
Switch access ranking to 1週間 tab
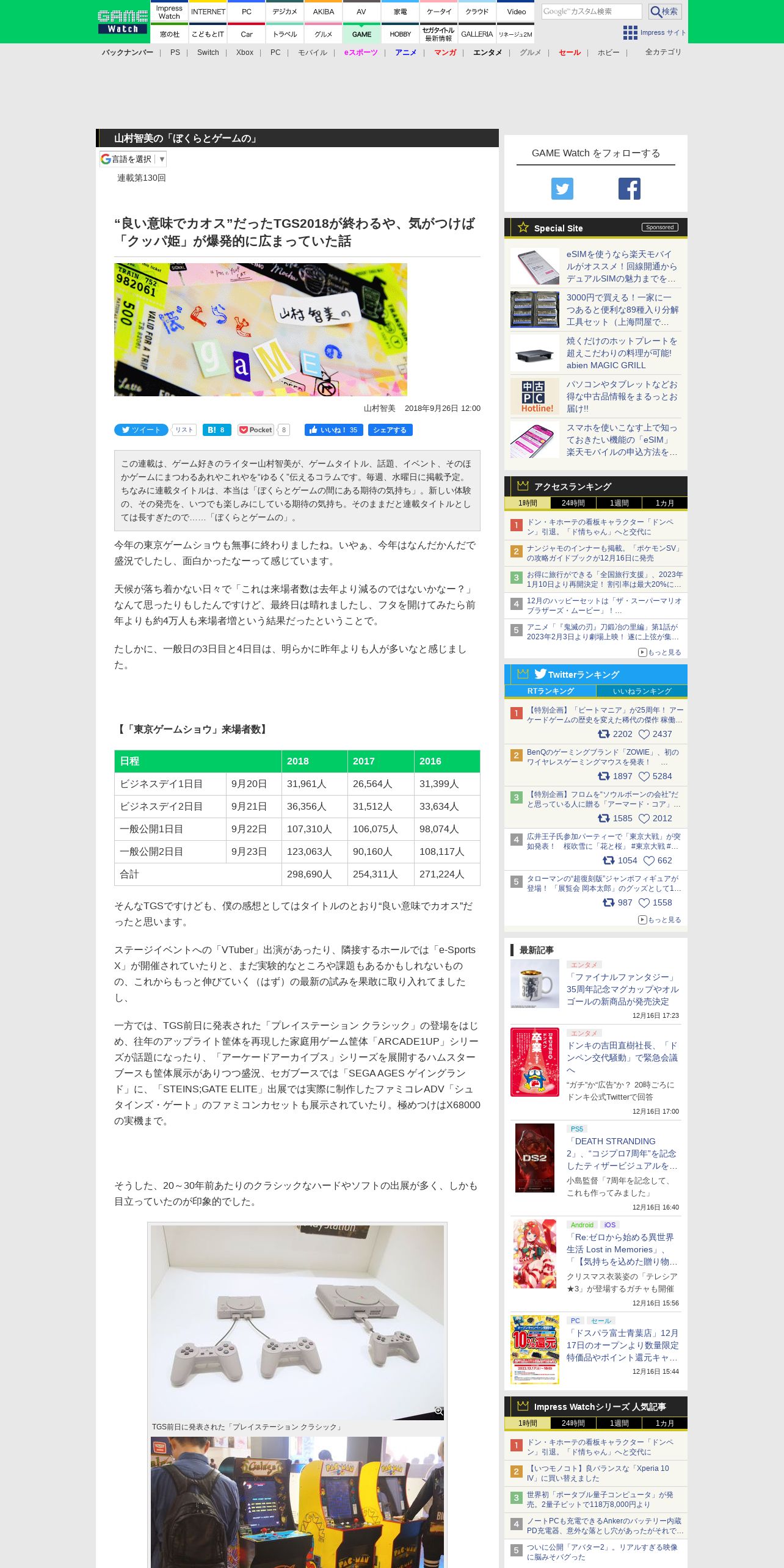pyautogui.click(x=619, y=503)
